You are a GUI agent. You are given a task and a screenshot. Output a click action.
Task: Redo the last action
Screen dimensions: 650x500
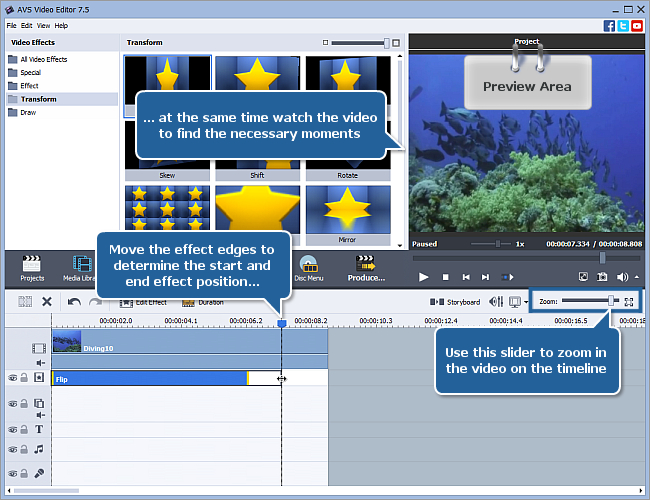[x=95, y=302]
